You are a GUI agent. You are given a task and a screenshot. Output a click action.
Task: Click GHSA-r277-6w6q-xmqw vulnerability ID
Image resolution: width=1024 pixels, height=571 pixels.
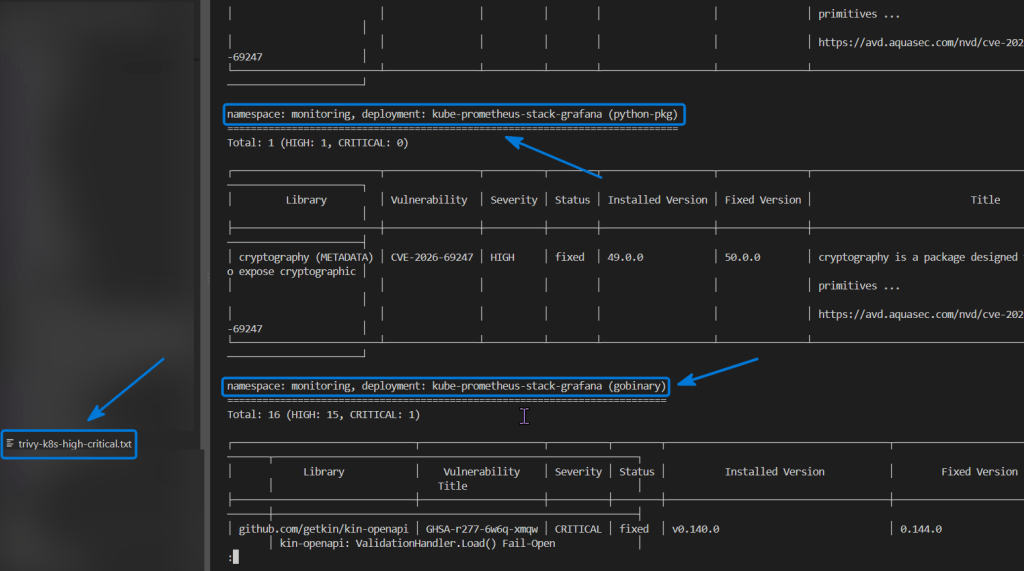tap(482, 529)
